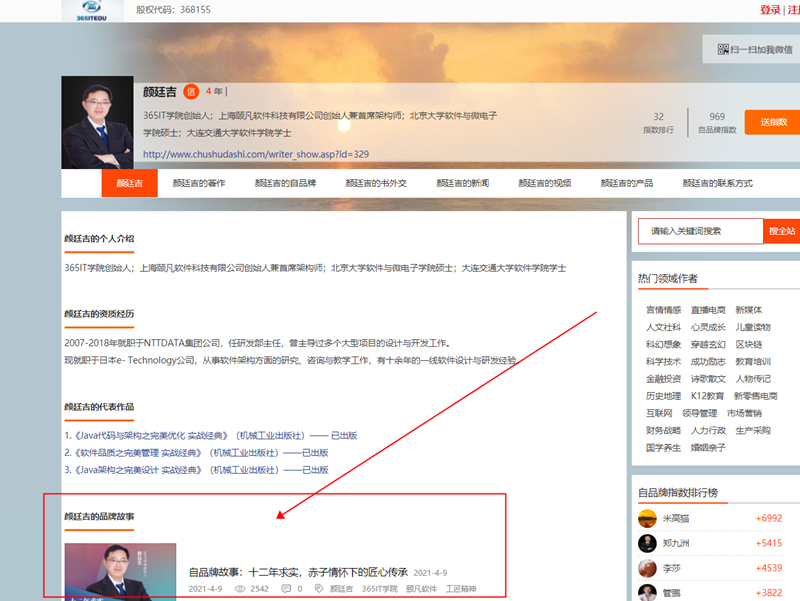
Task: Open profile photo of 颜廷吉
Action: click(x=97, y=122)
